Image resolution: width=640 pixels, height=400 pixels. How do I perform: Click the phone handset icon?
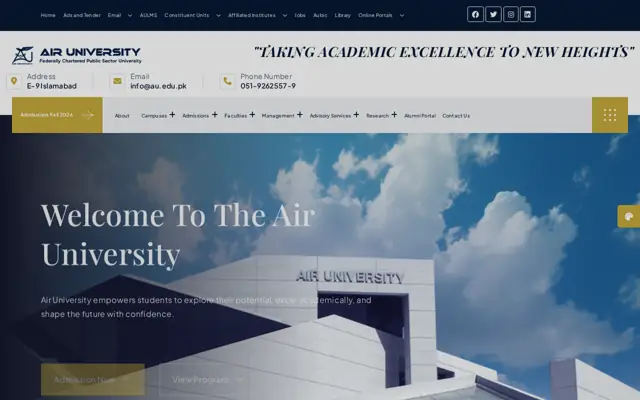227,81
